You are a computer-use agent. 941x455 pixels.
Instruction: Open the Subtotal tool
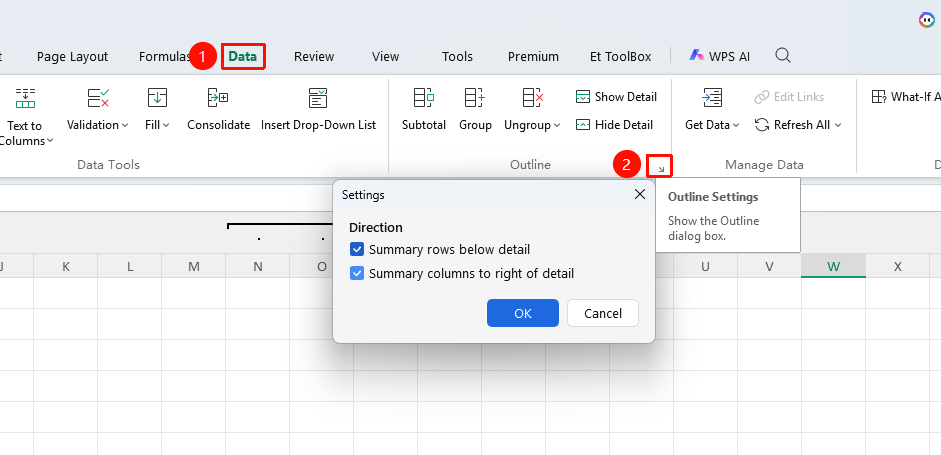424,109
